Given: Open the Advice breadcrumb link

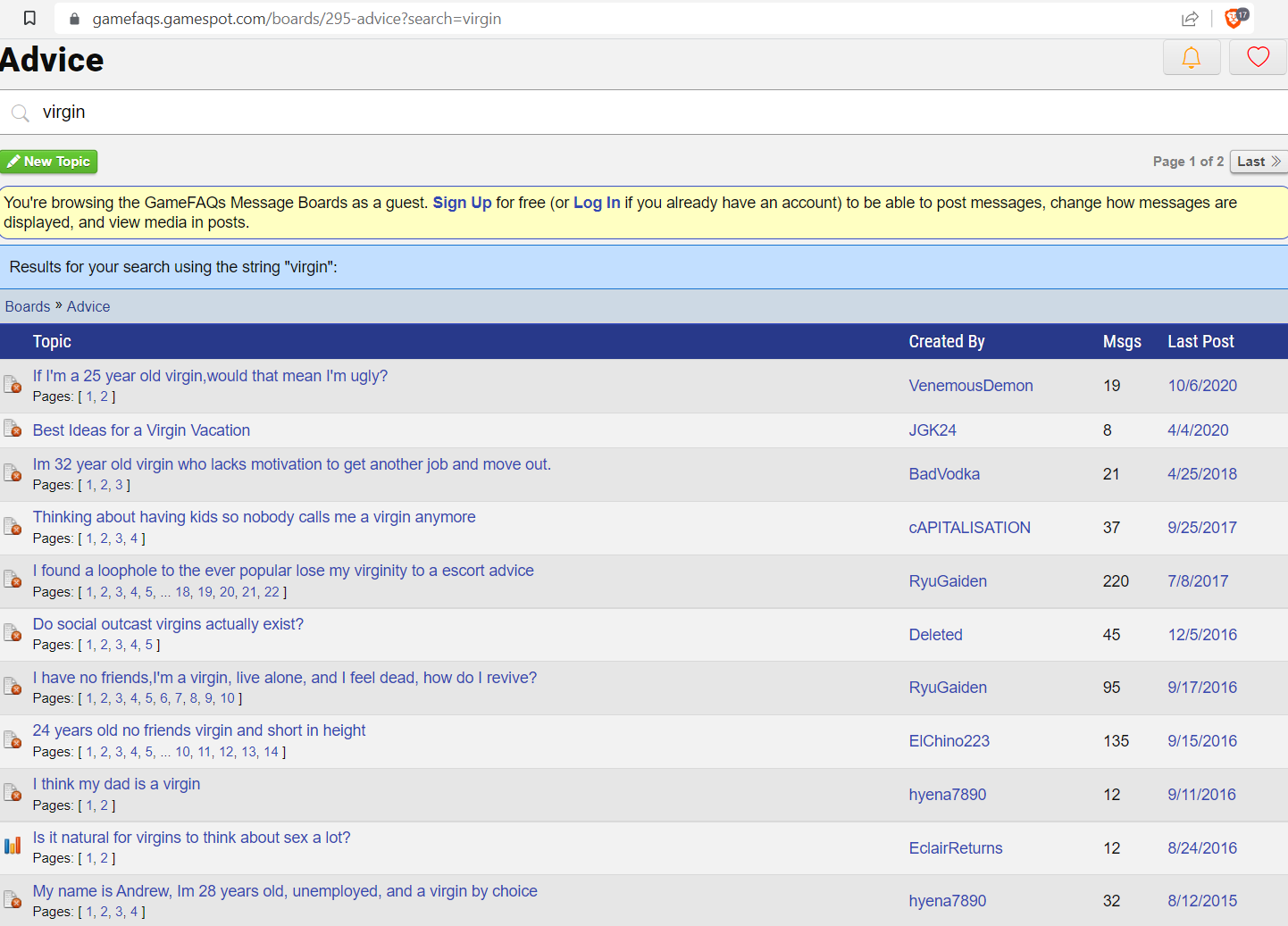Looking at the screenshot, I should click(x=88, y=306).
